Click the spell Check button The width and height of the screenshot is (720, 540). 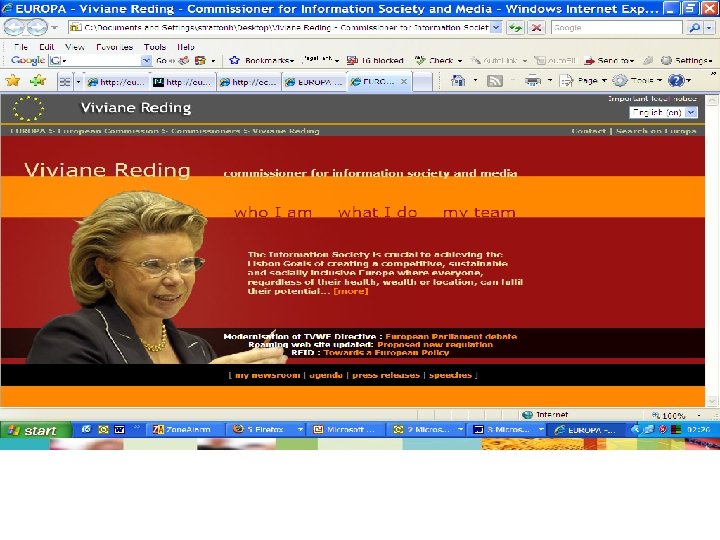click(438, 61)
